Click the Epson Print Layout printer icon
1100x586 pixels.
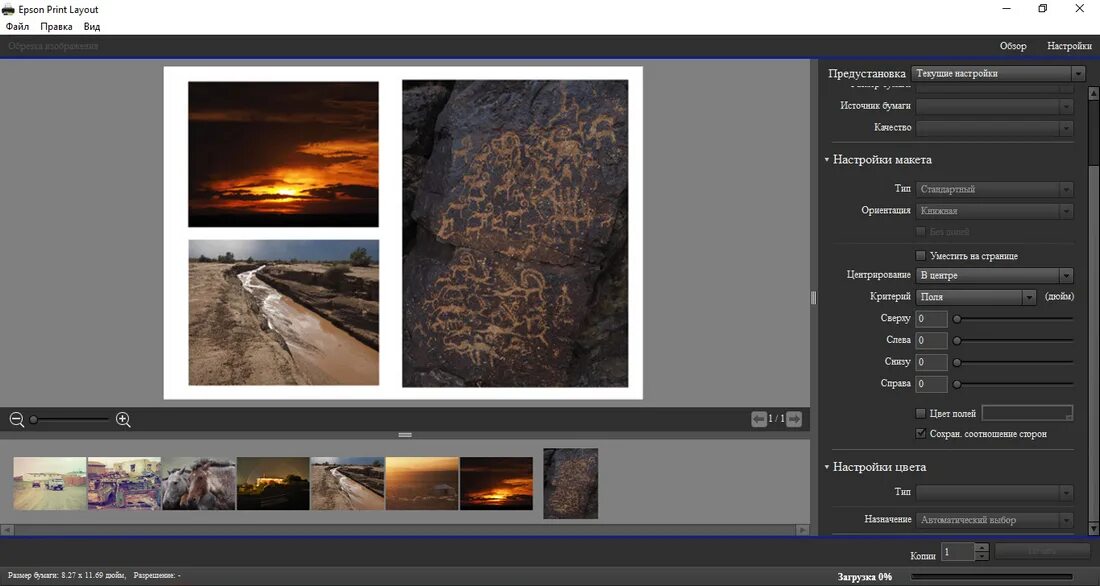(x=8, y=9)
